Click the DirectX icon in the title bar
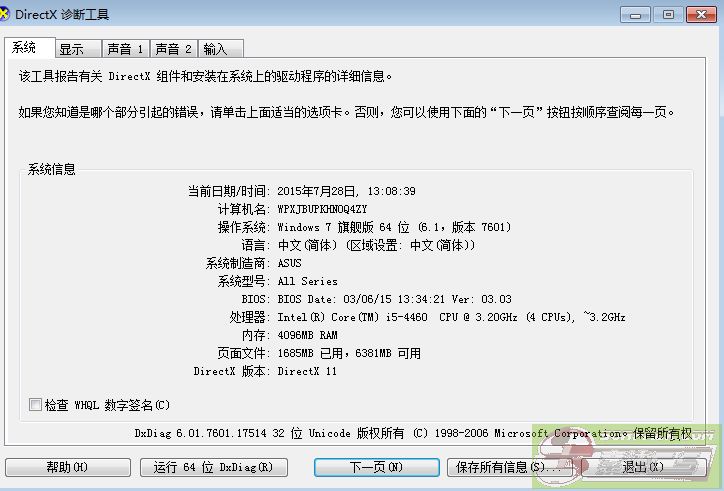The width and height of the screenshot is (724, 491). 10,14
